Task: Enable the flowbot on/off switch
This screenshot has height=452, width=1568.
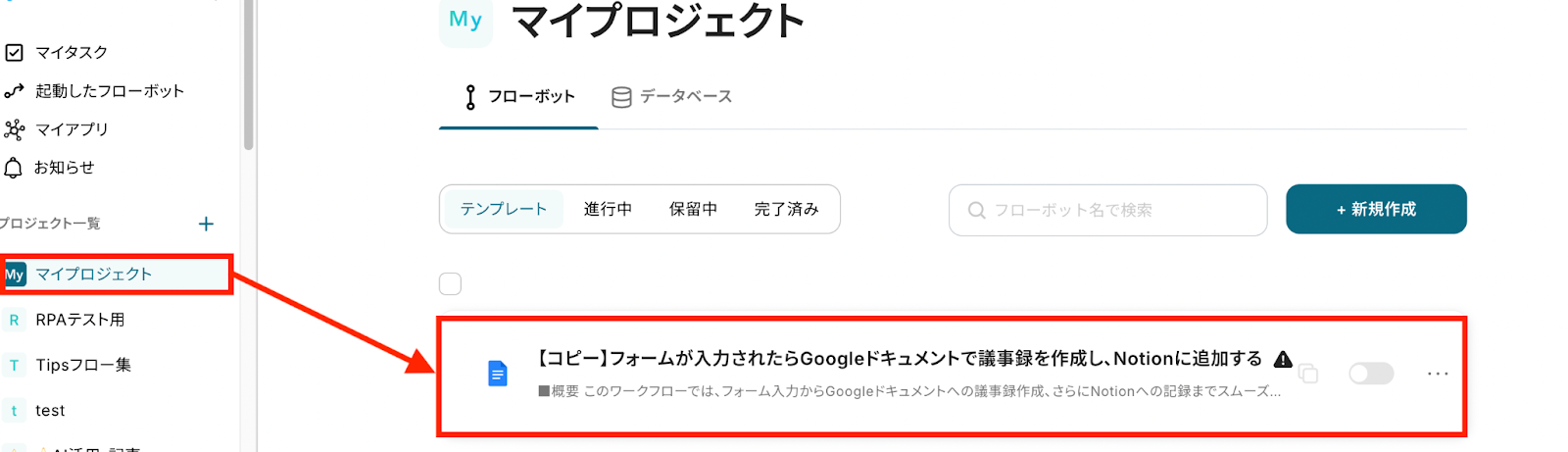Action: coord(1370,374)
